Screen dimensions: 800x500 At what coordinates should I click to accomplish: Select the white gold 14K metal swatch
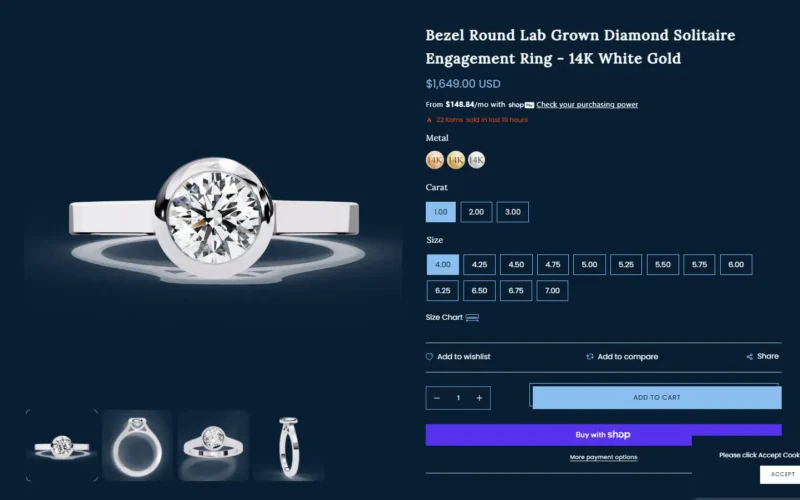tap(477, 160)
